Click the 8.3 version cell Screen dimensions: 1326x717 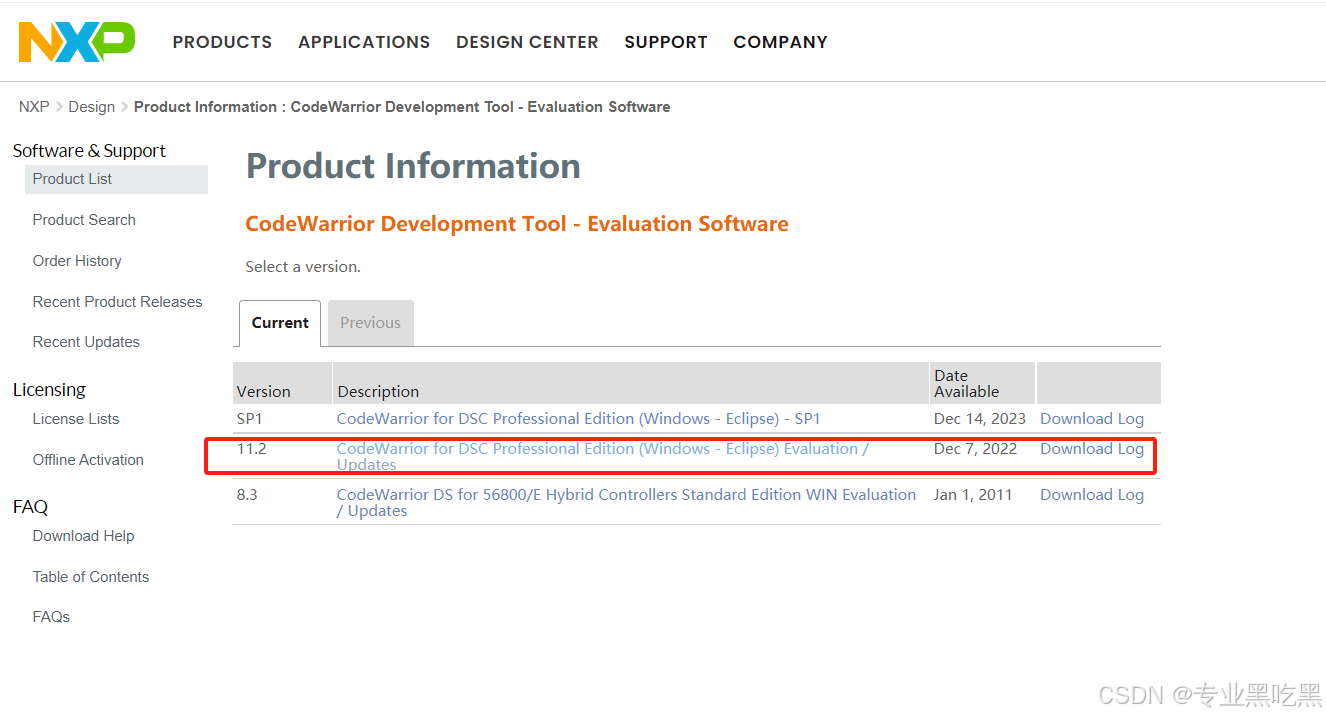[247, 495]
